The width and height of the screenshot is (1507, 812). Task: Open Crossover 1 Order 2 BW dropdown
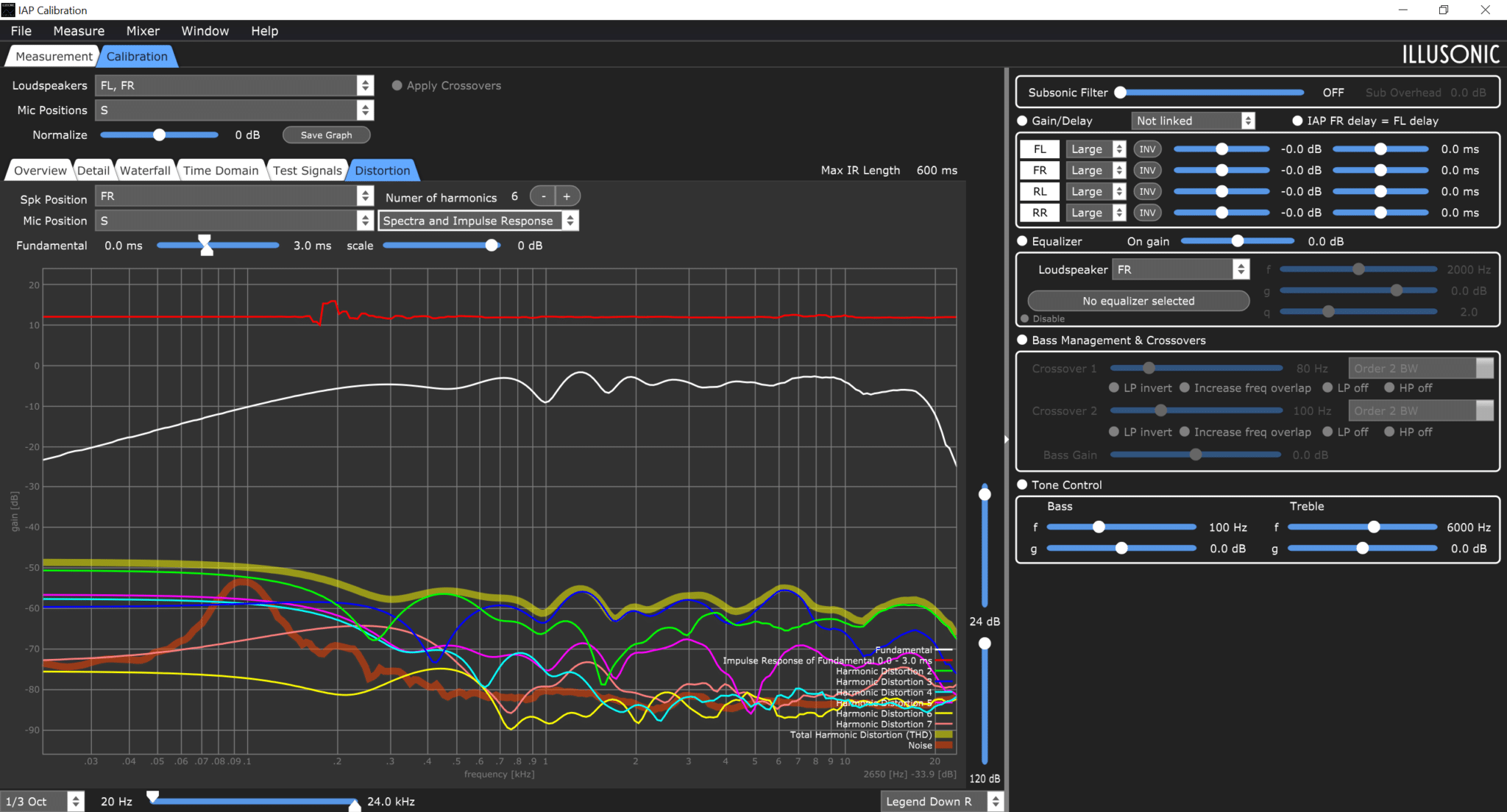(1421, 368)
